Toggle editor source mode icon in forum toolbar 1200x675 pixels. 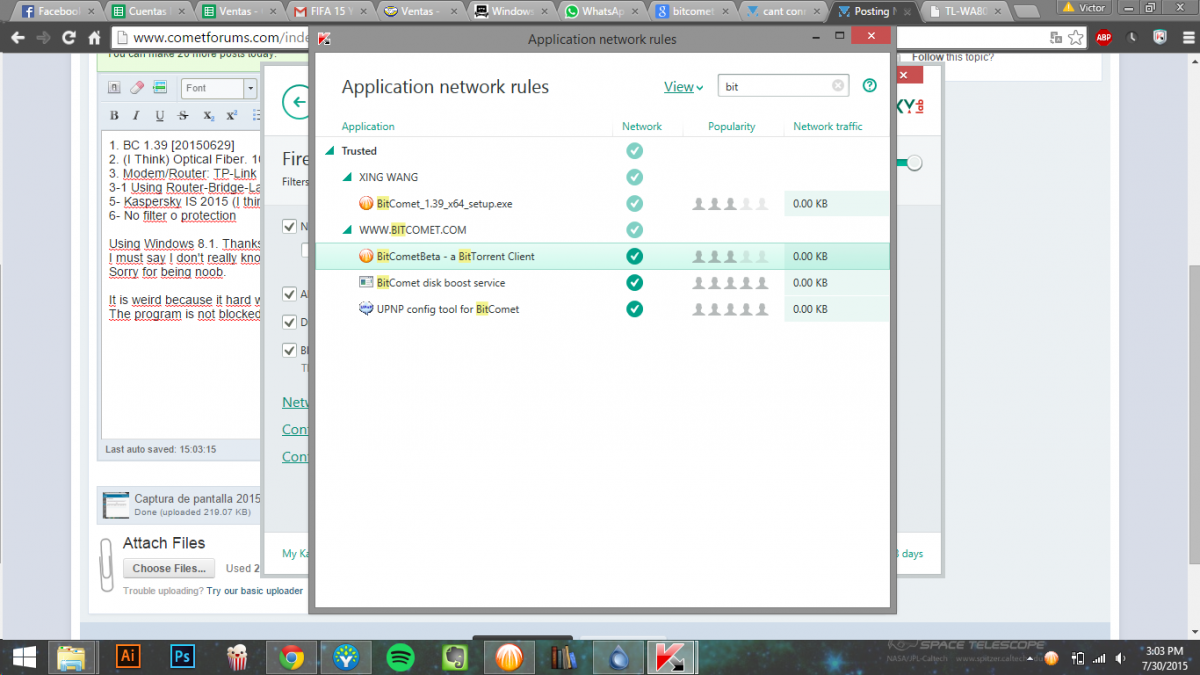[x=115, y=88]
